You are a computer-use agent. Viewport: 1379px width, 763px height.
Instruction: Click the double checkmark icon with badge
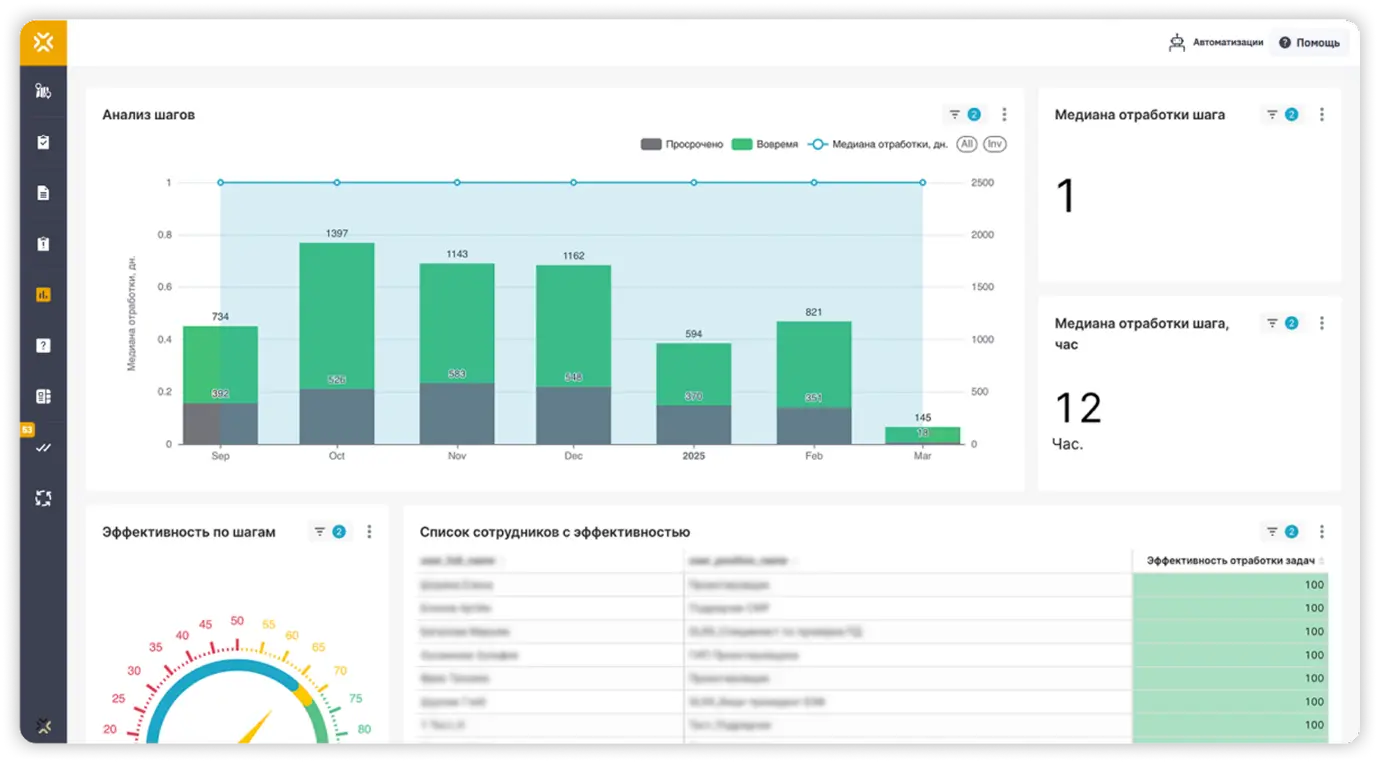tap(43, 448)
